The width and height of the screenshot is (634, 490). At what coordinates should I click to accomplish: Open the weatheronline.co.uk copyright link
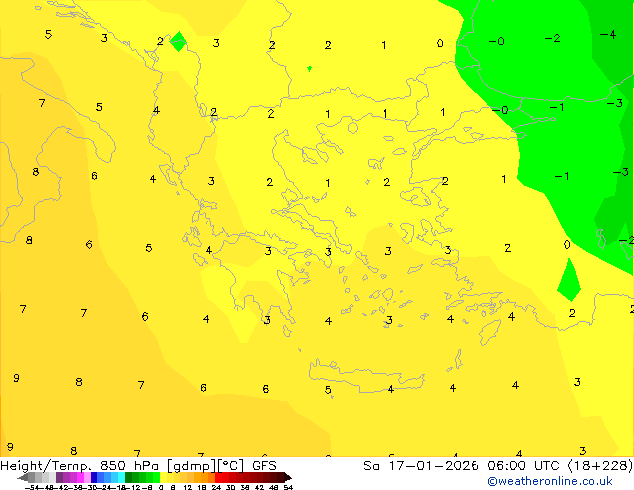tap(550, 481)
